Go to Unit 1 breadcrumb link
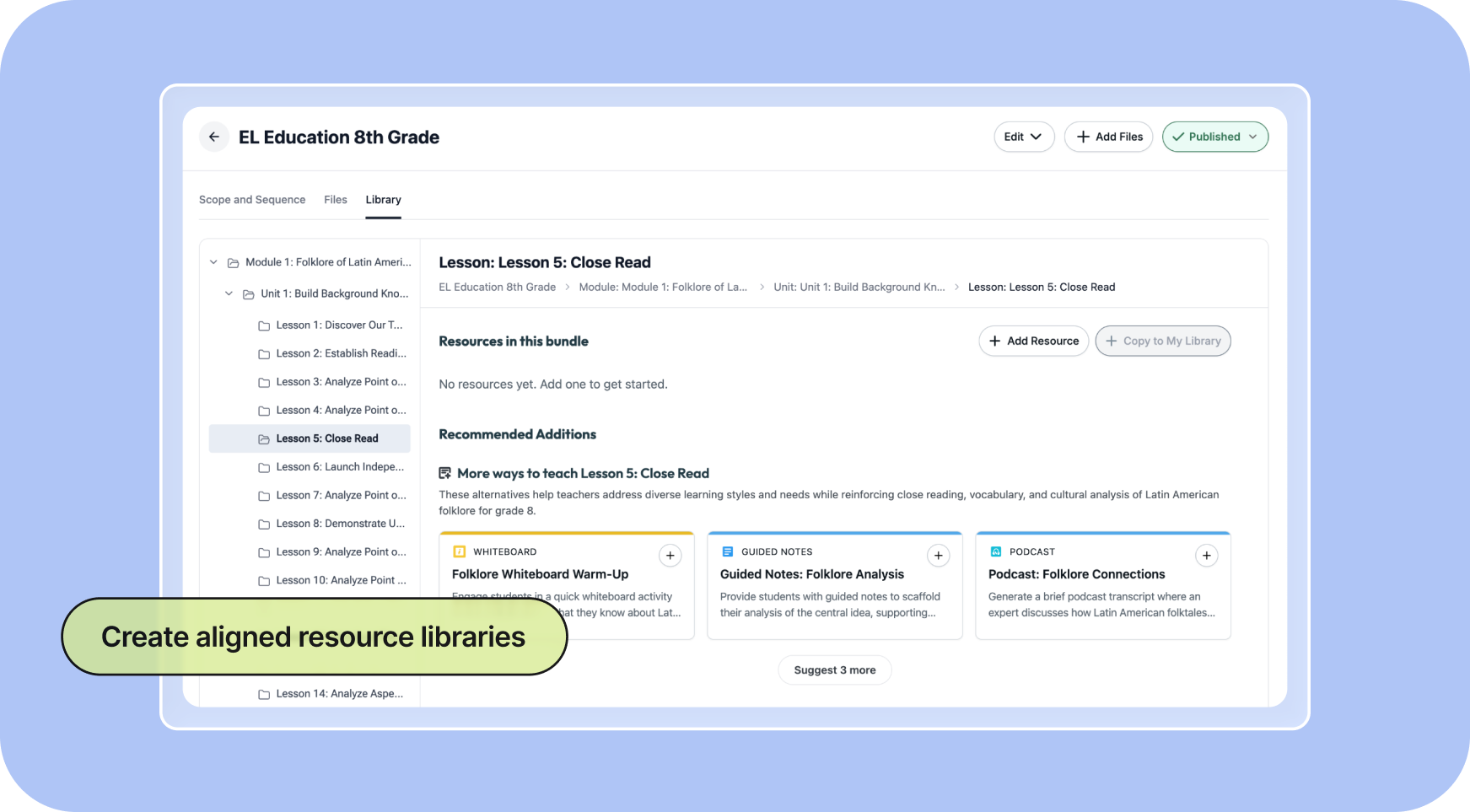 click(x=859, y=288)
